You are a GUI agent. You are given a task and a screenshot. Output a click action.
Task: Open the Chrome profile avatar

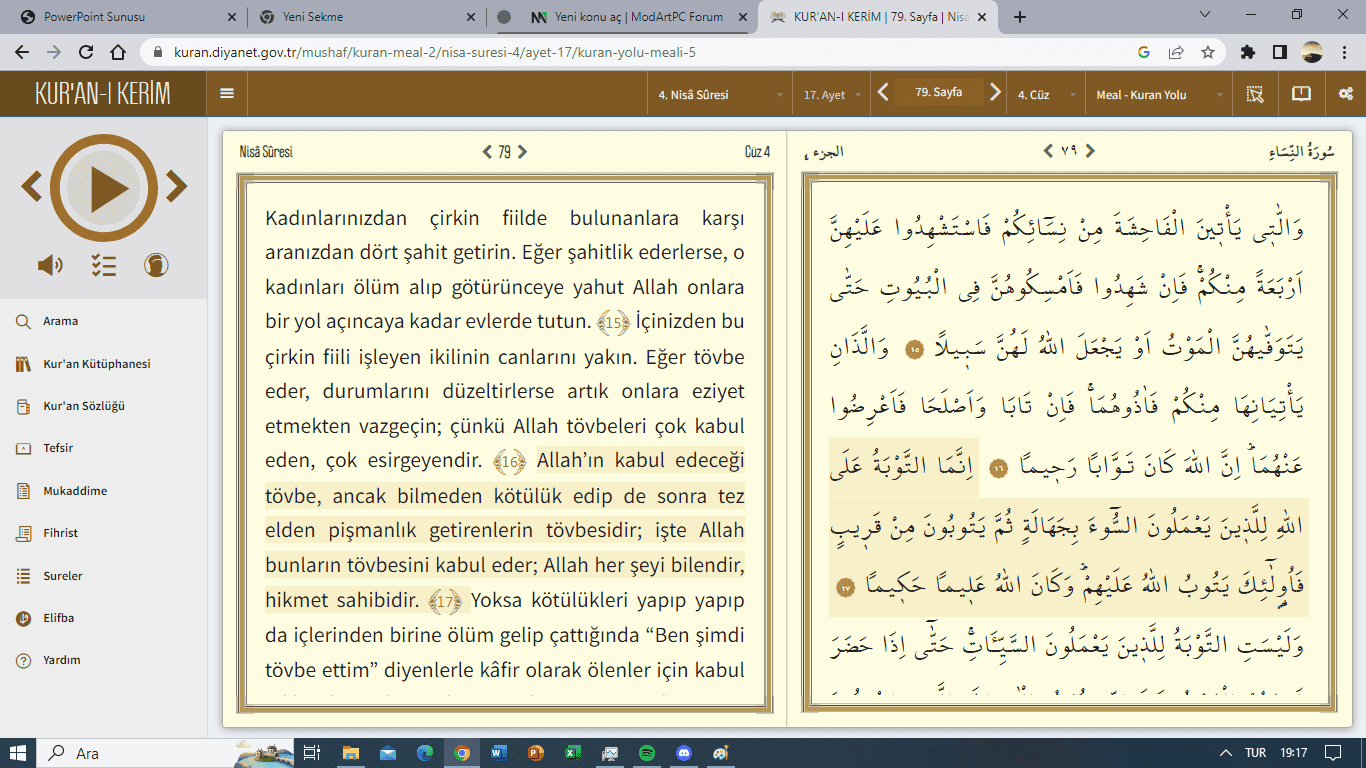click(1312, 52)
